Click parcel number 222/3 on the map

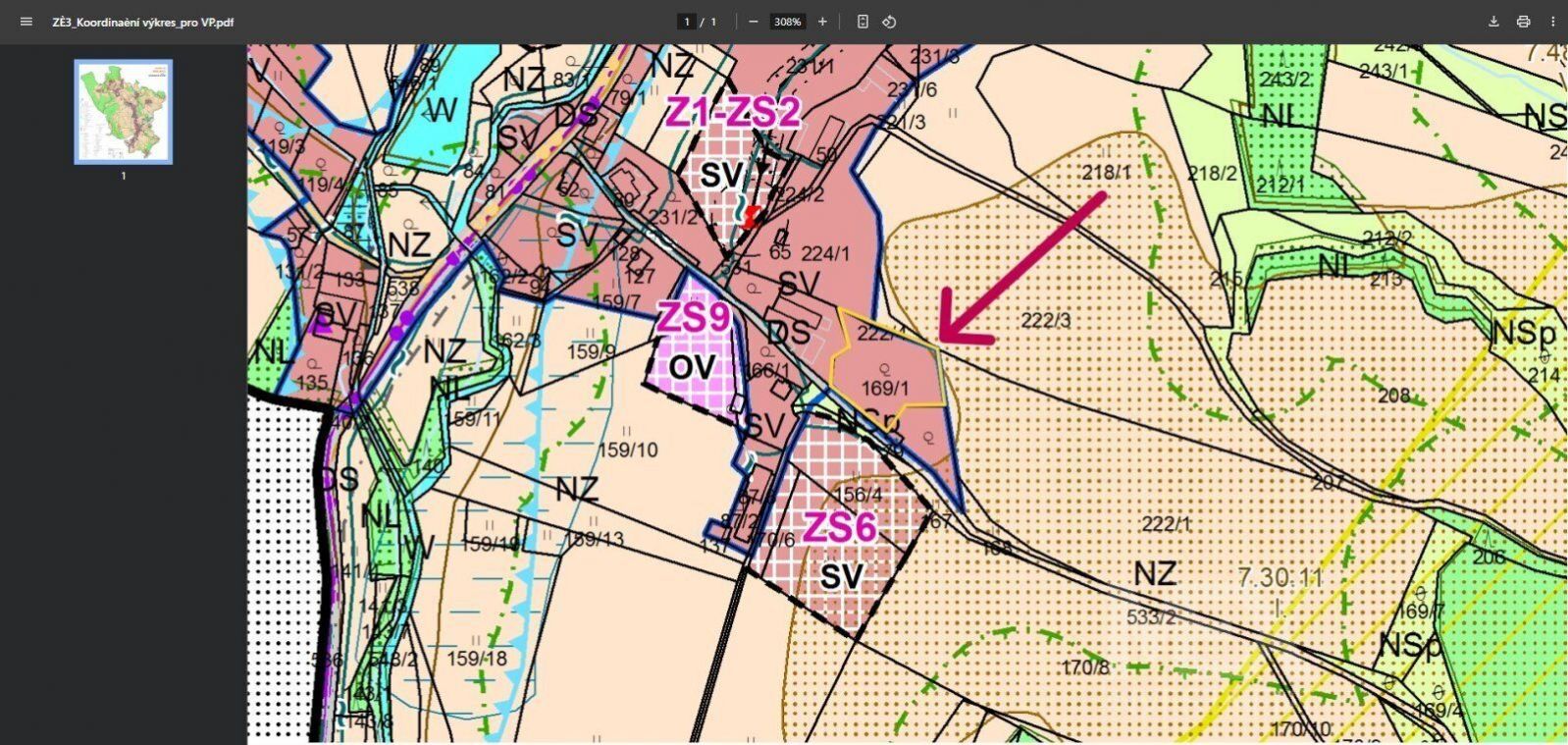[x=1046, y=321]
